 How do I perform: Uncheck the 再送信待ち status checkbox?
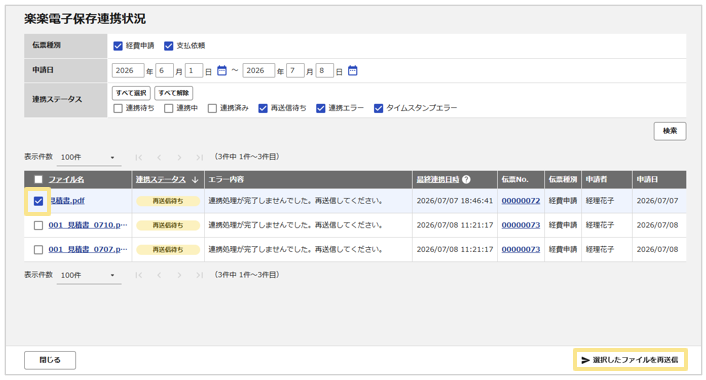263,109
